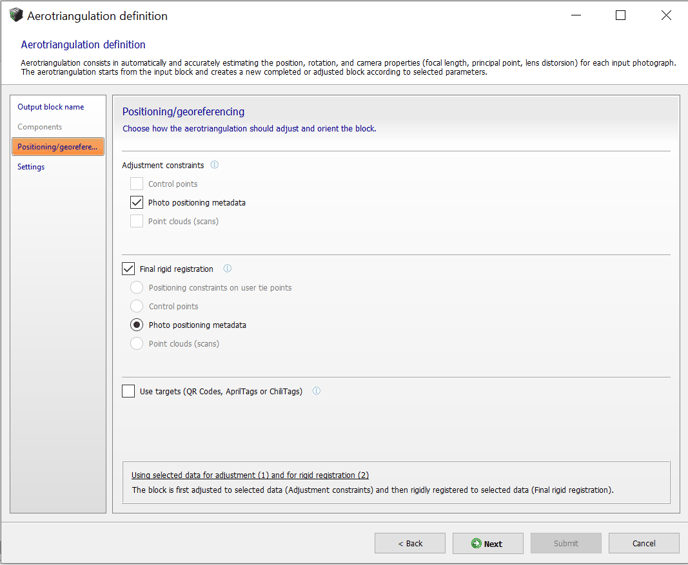Go to the Settings step in sidebar
Viewport: 688px width, 565px height.
click(x=31, y=167)
